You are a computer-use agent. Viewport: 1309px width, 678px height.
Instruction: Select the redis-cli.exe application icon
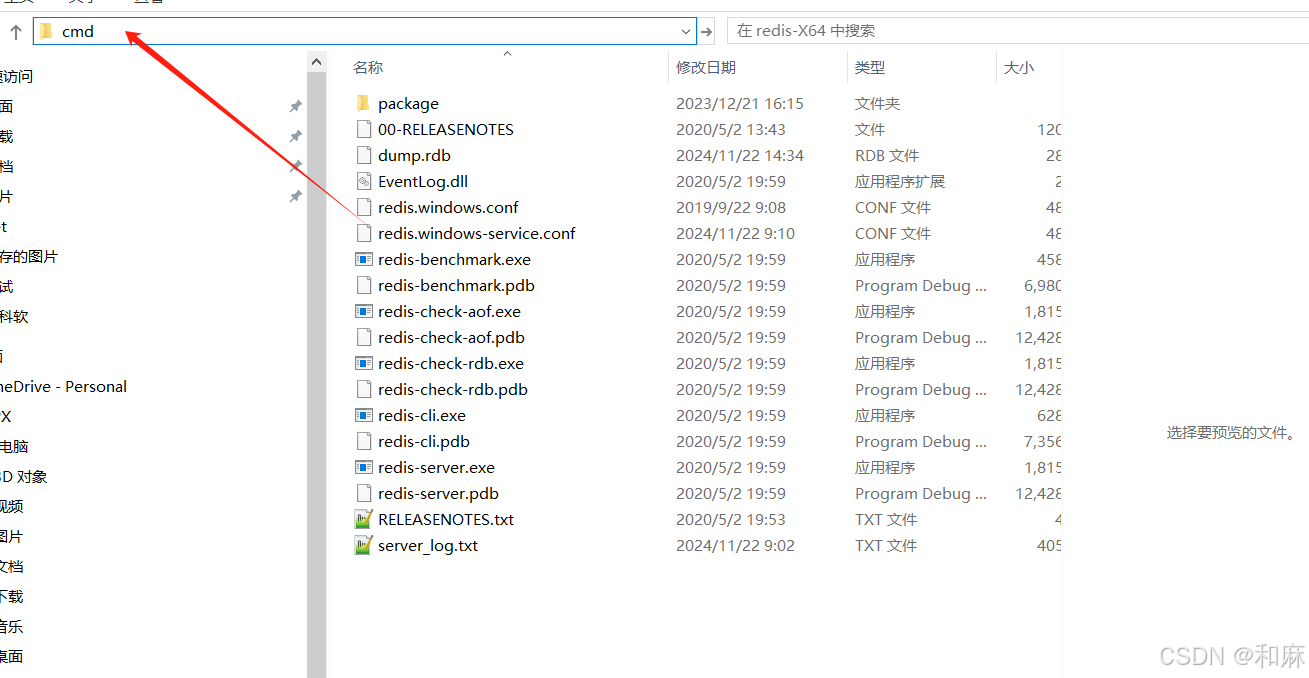tap(364, 416)
